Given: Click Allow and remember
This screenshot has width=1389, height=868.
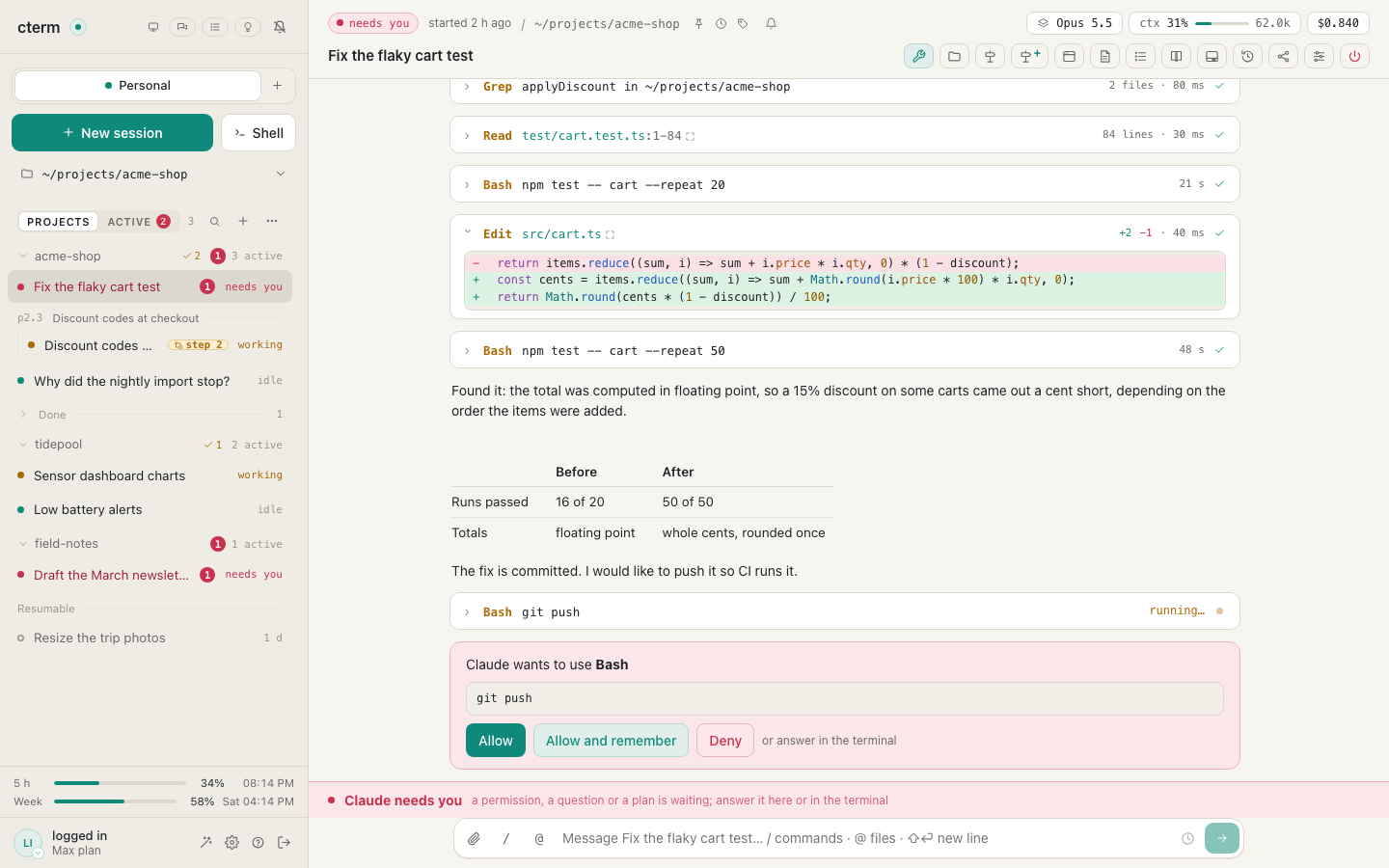Looking at the screenshot, I should coord(611,741).
